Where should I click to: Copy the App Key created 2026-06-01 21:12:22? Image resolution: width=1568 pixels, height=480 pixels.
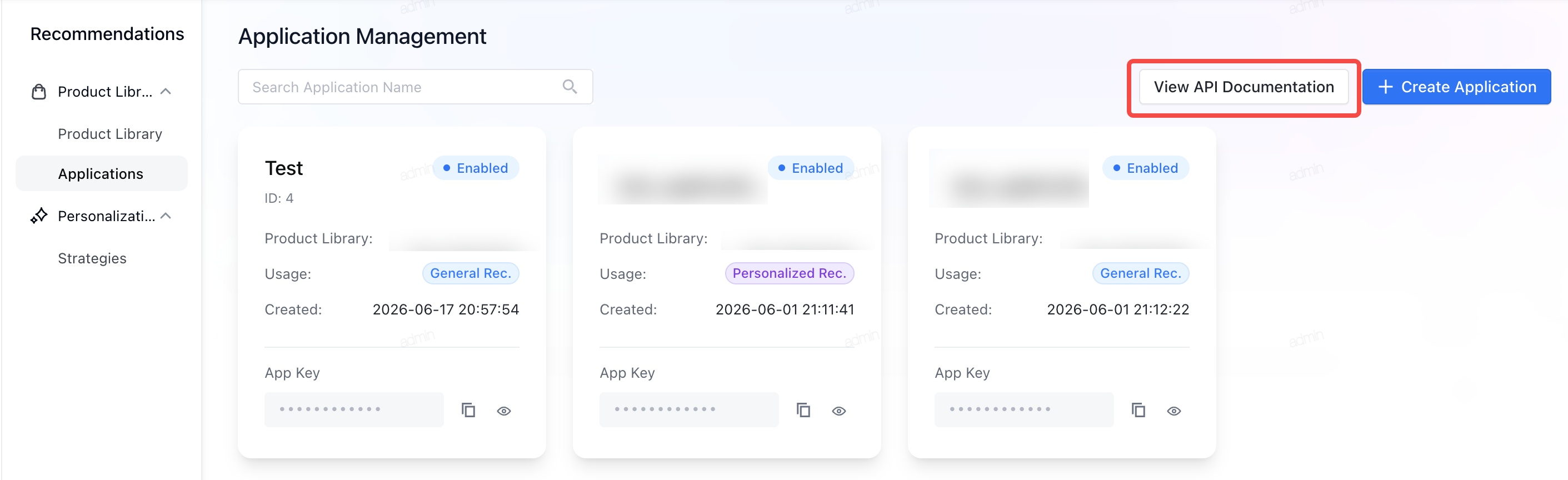pos(1137,410)
